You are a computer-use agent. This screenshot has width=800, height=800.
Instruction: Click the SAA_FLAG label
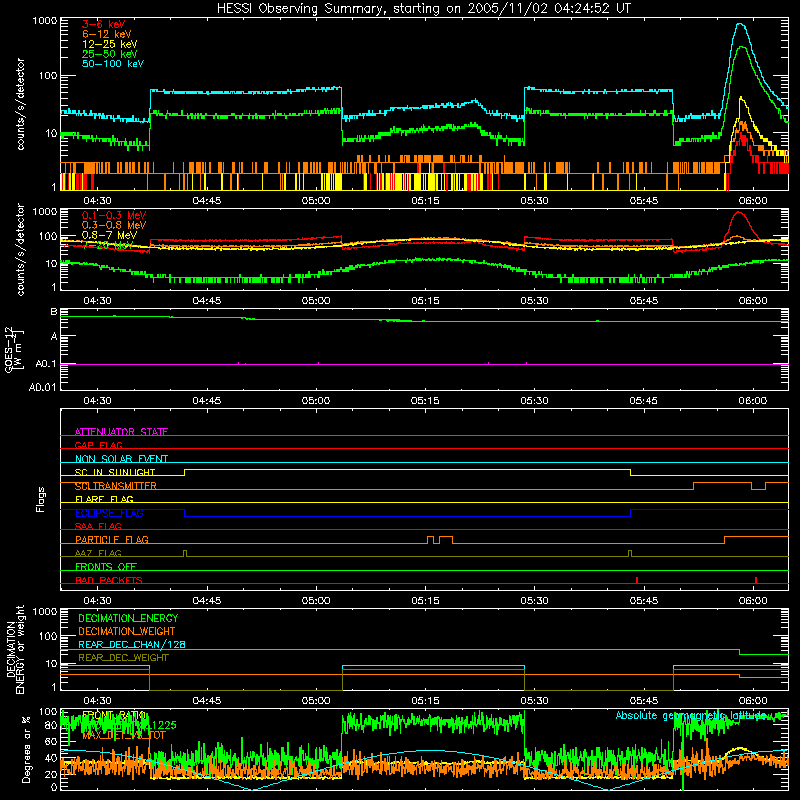tap(98, 526)
